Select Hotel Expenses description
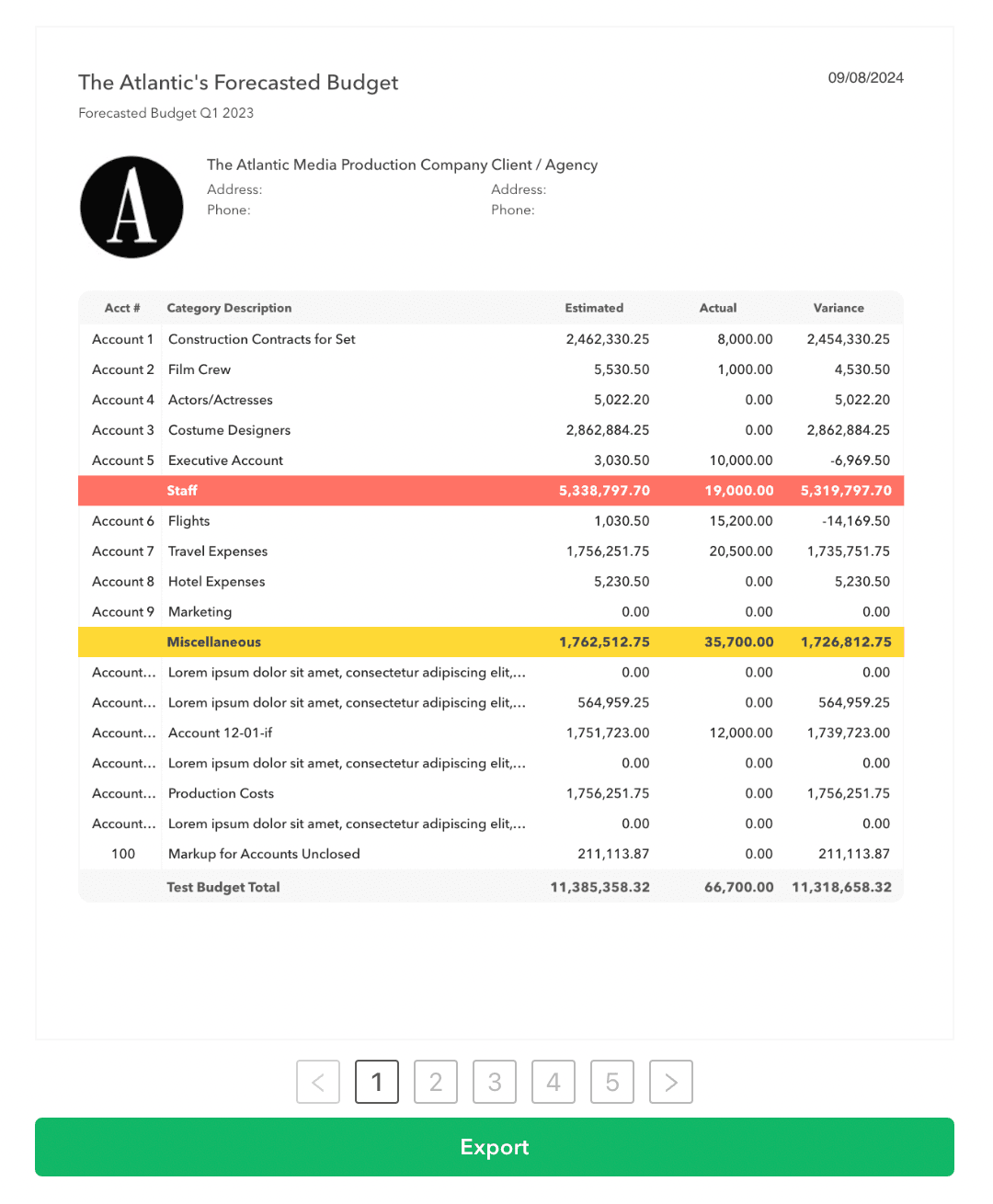The width and height of the screenshot is (993, 1204). tap(216, 582)
